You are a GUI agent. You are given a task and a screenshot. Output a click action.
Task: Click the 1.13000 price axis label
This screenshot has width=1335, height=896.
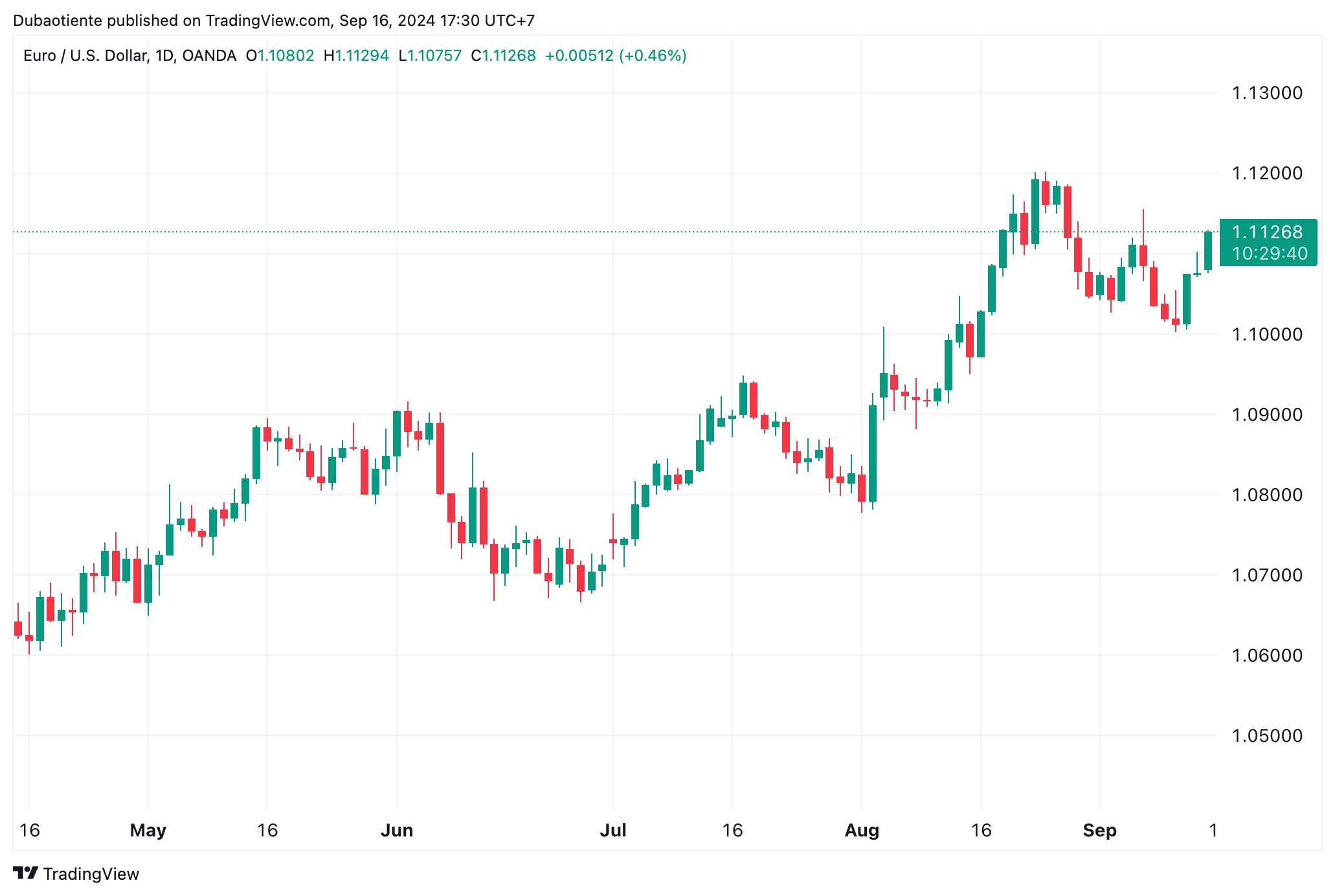1267,93
